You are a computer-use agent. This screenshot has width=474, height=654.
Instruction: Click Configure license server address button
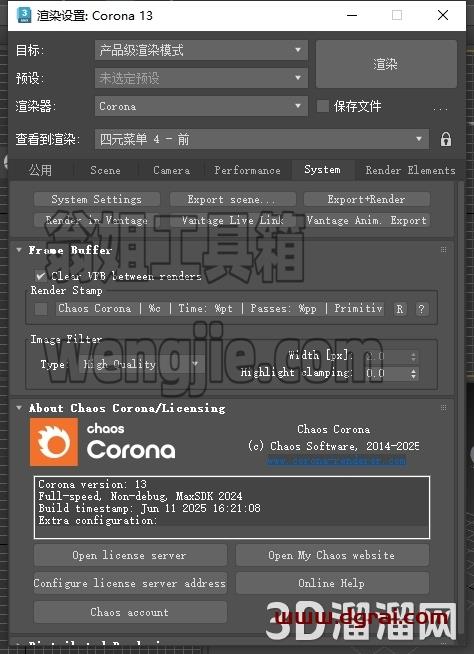[x=130, y=583]
